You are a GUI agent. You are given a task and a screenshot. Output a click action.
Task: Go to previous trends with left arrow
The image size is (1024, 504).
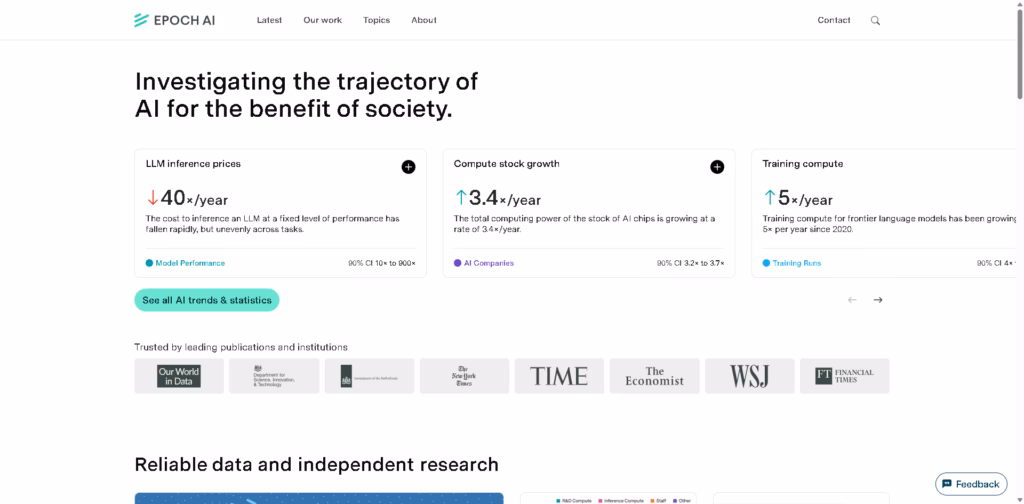[852, 300]
